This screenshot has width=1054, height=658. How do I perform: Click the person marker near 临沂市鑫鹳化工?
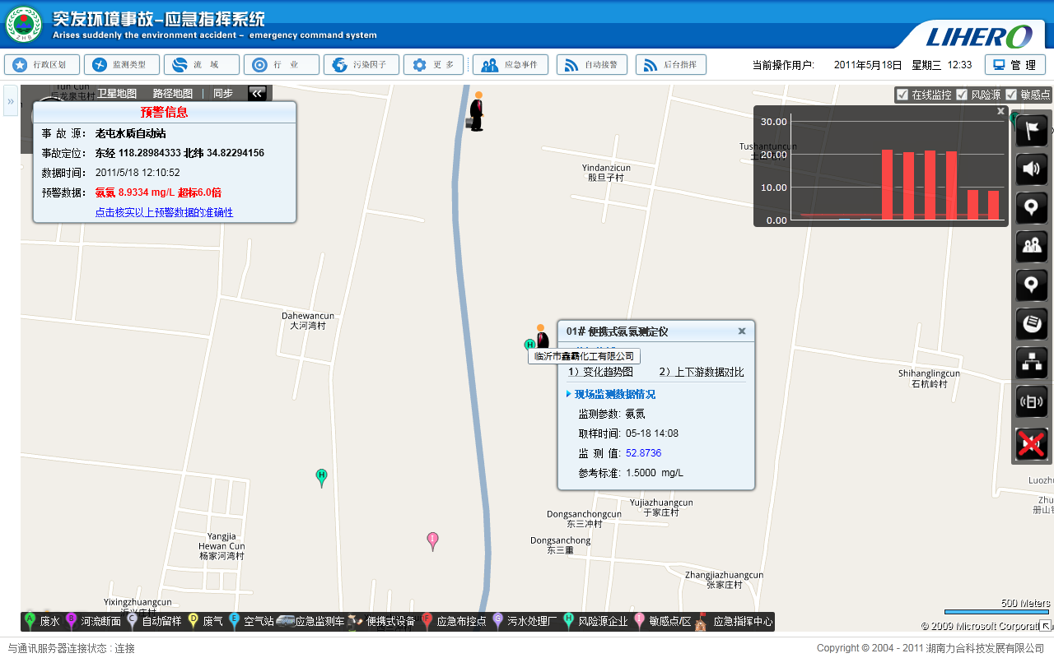pos(541,336)
